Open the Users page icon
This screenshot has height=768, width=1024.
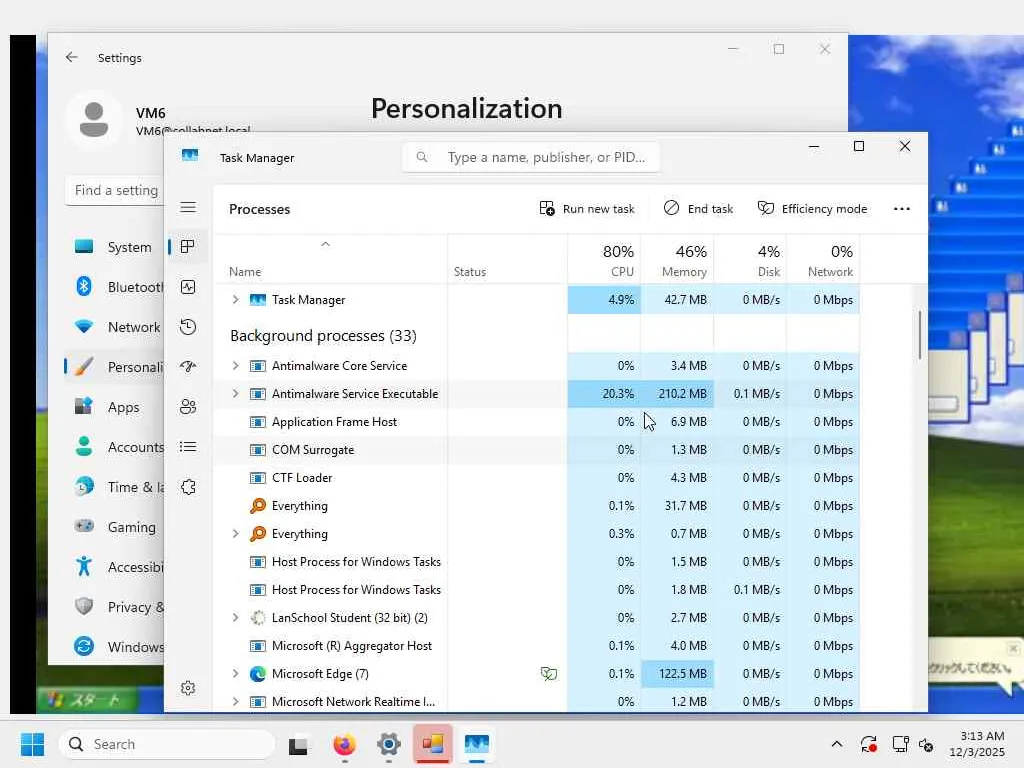tap(188, 407)
